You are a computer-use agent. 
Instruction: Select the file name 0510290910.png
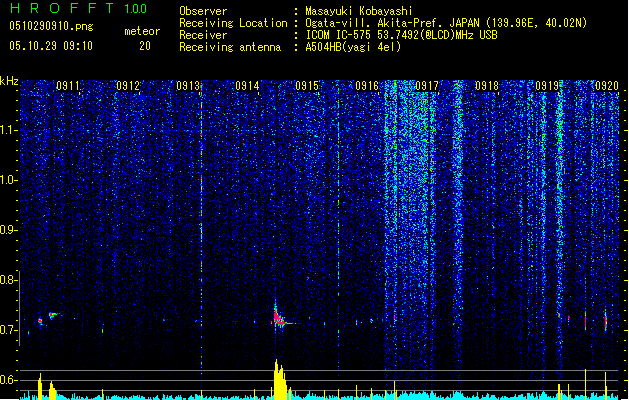click(x=51, y=26)
